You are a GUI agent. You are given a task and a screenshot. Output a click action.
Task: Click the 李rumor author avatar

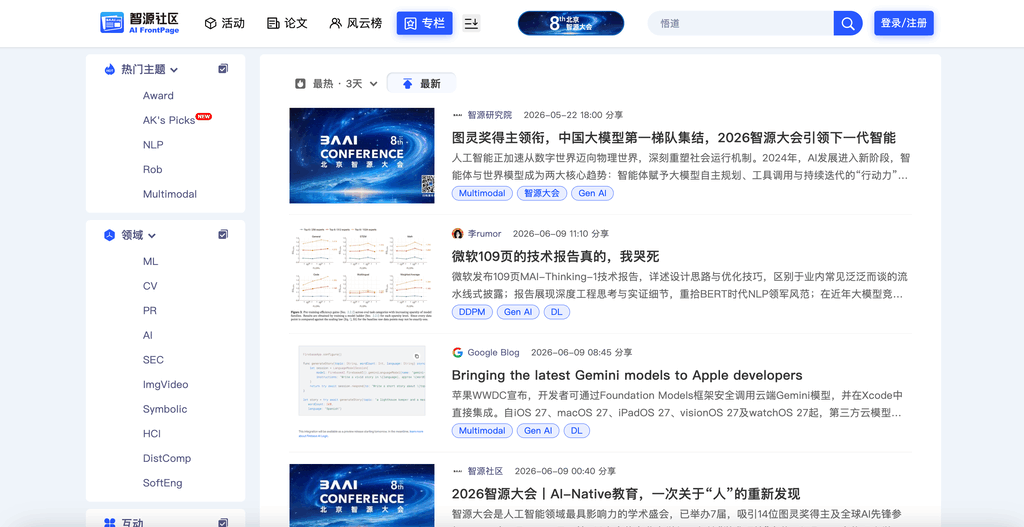(458, 234)
